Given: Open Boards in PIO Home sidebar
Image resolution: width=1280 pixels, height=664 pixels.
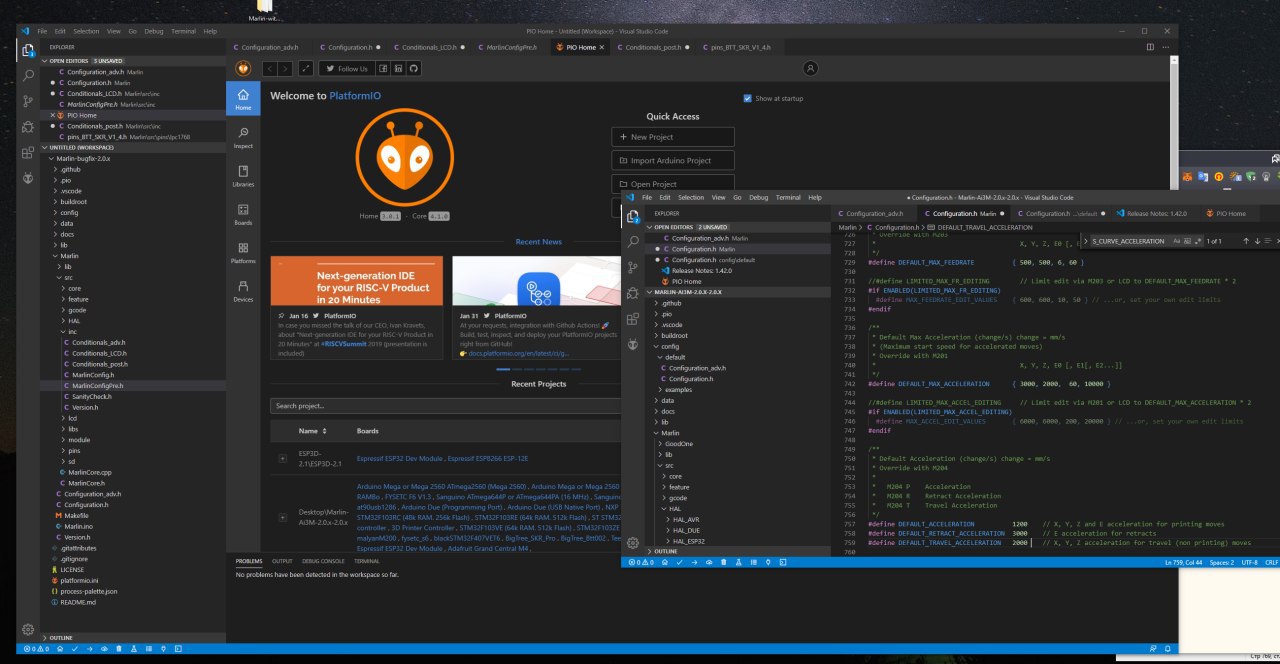Looking at the screenshot, I should click(x=243, y=214).
